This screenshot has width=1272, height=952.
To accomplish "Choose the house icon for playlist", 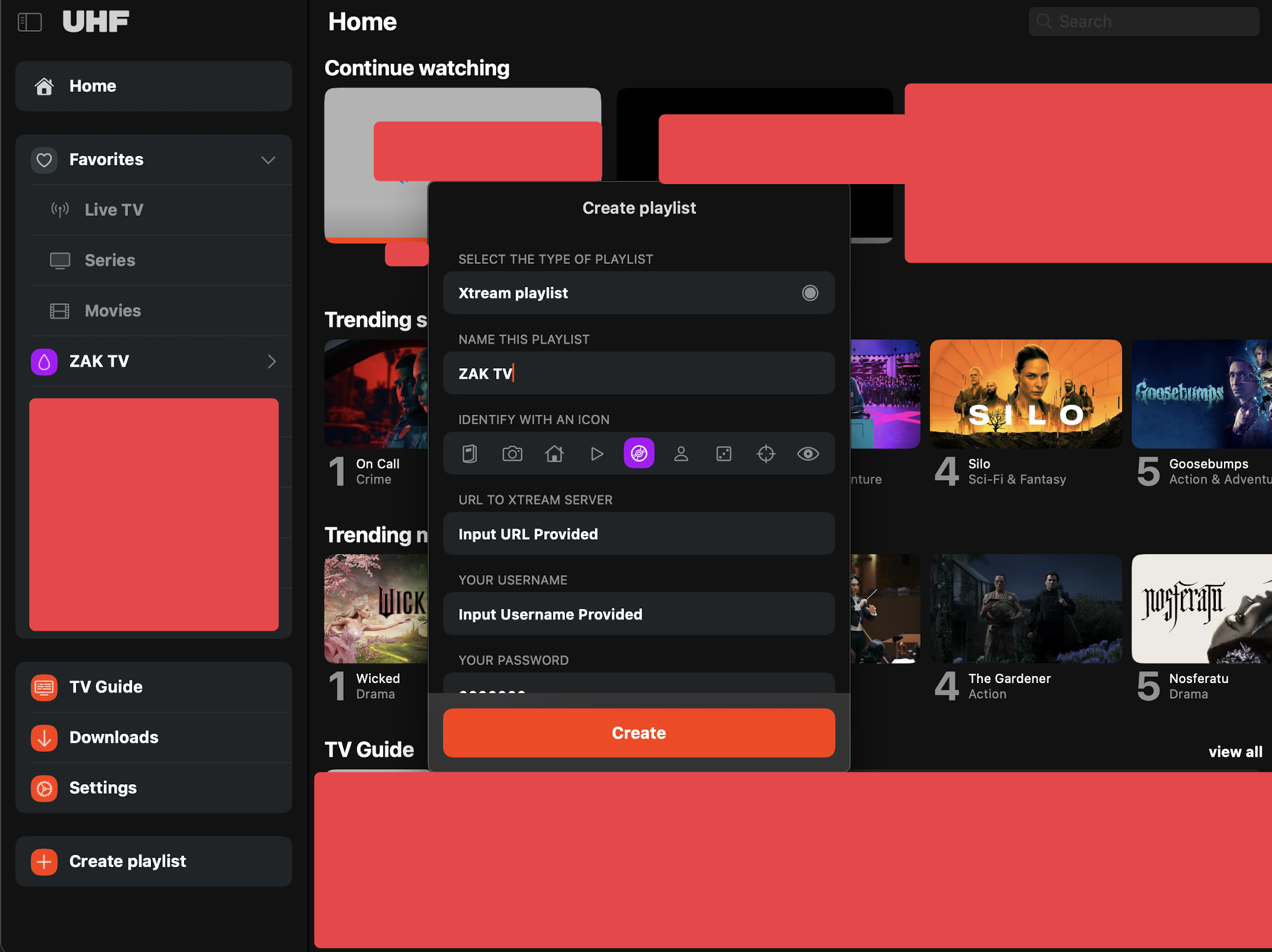I will coord(554,454).
